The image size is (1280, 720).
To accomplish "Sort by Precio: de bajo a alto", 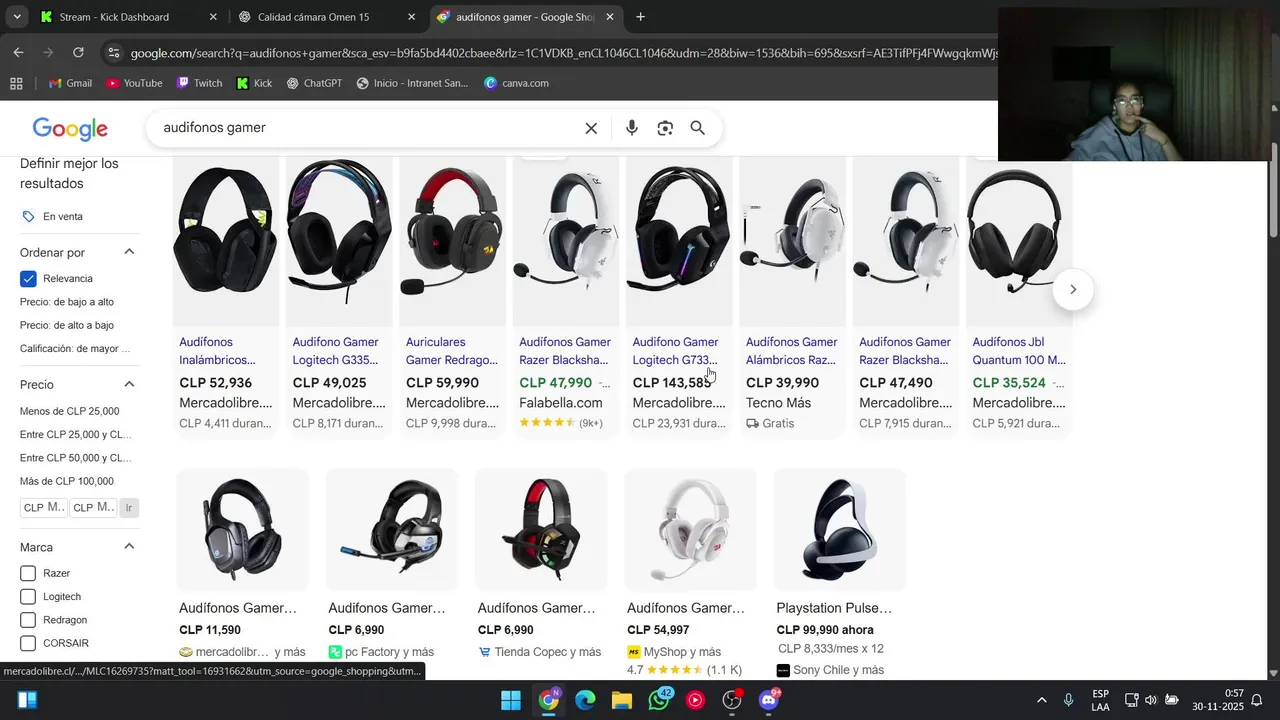I will tap(67, 302).
